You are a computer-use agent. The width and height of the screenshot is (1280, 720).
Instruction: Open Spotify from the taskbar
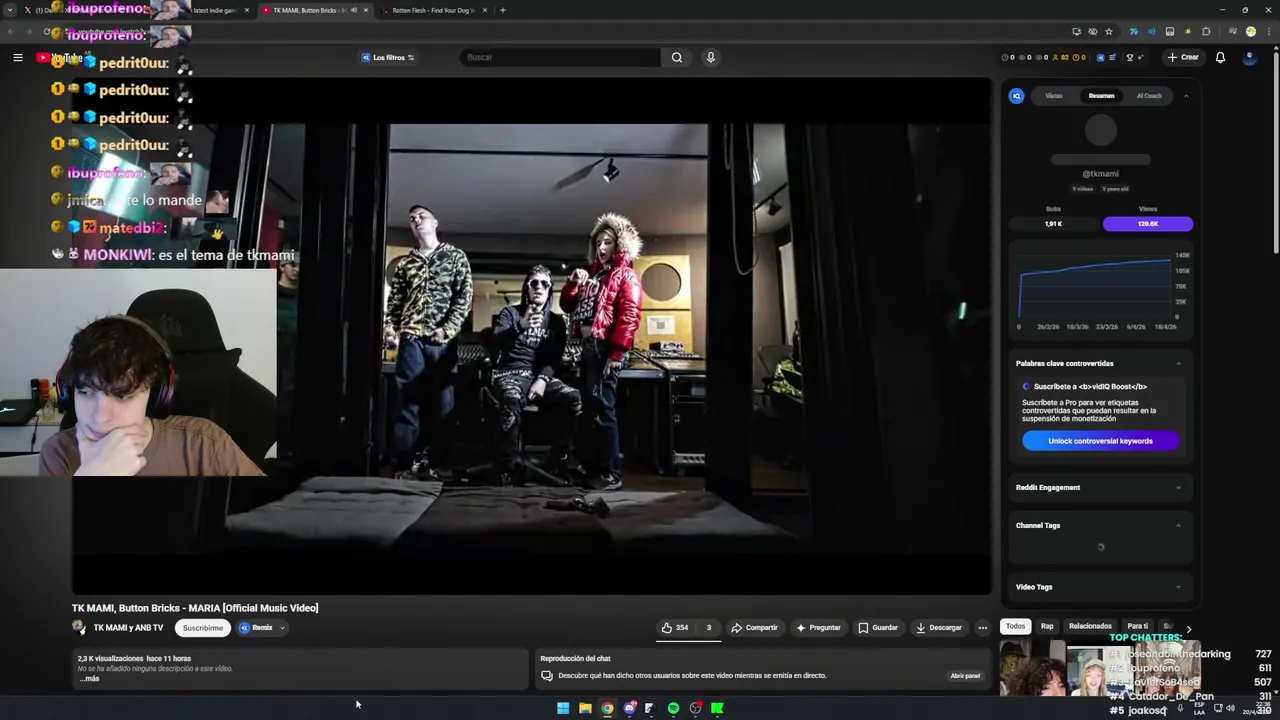pos(673,708)
